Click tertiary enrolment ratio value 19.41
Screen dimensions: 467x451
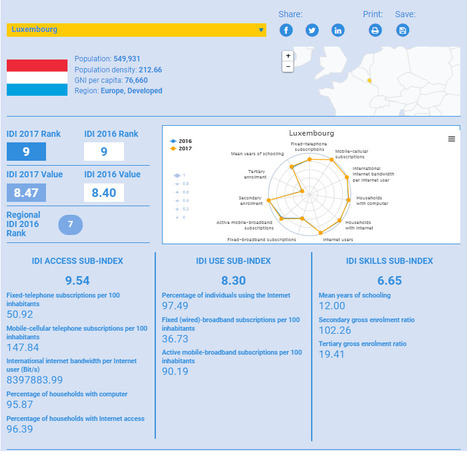[x=332, y=354]
